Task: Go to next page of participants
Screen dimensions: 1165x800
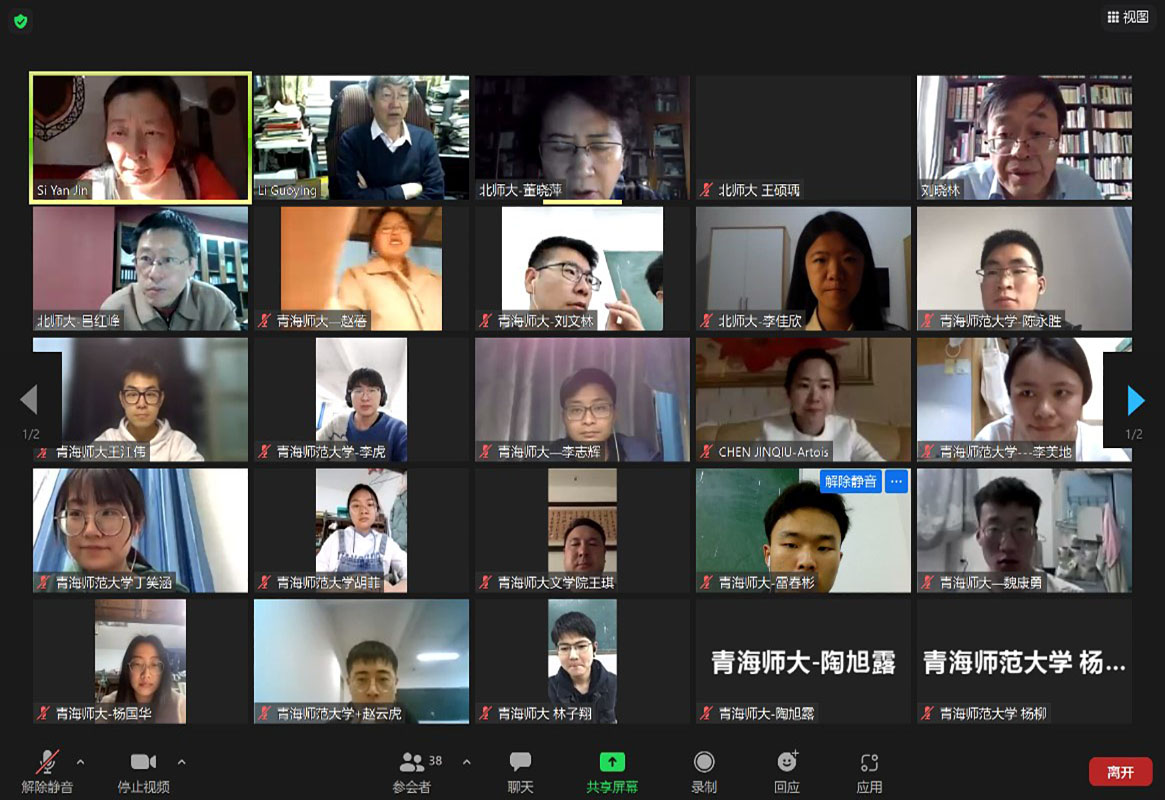Action: coord(1135,400)
